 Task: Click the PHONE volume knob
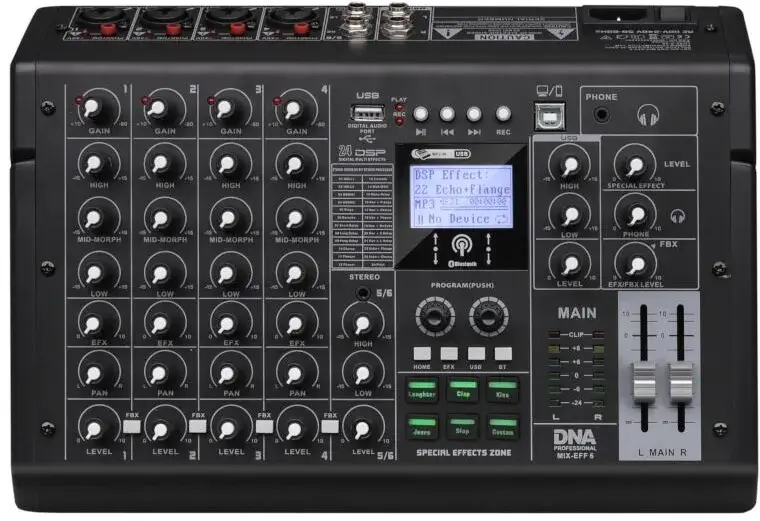[x=636, y=214]
